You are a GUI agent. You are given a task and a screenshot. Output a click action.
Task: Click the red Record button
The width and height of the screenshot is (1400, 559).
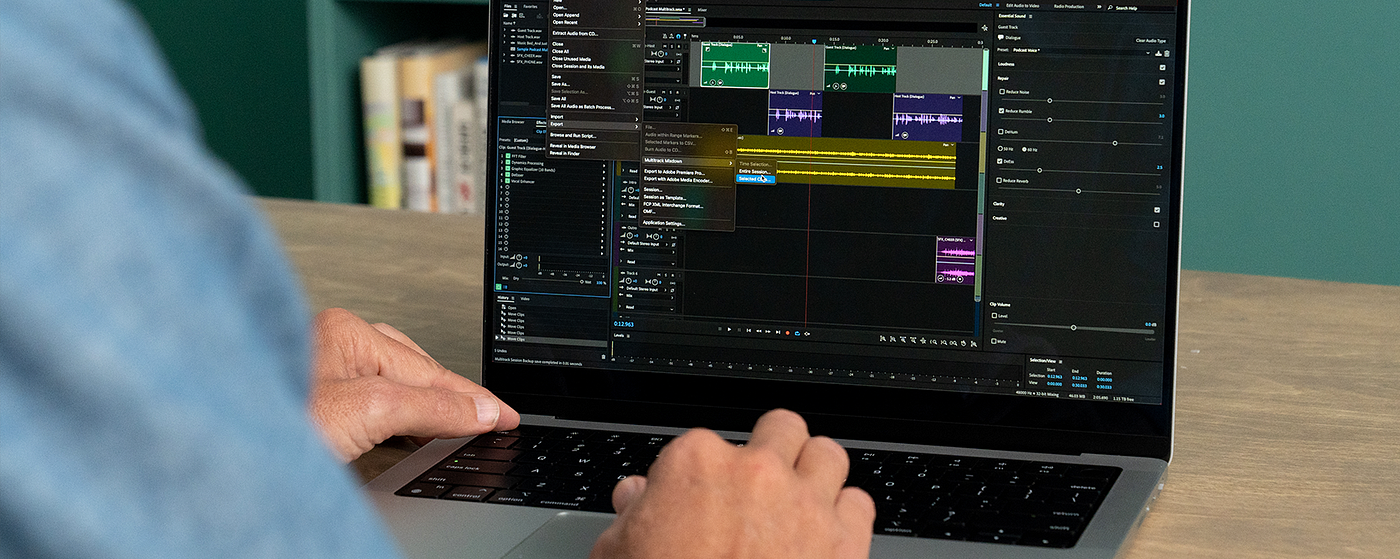[x=787, y=332]
